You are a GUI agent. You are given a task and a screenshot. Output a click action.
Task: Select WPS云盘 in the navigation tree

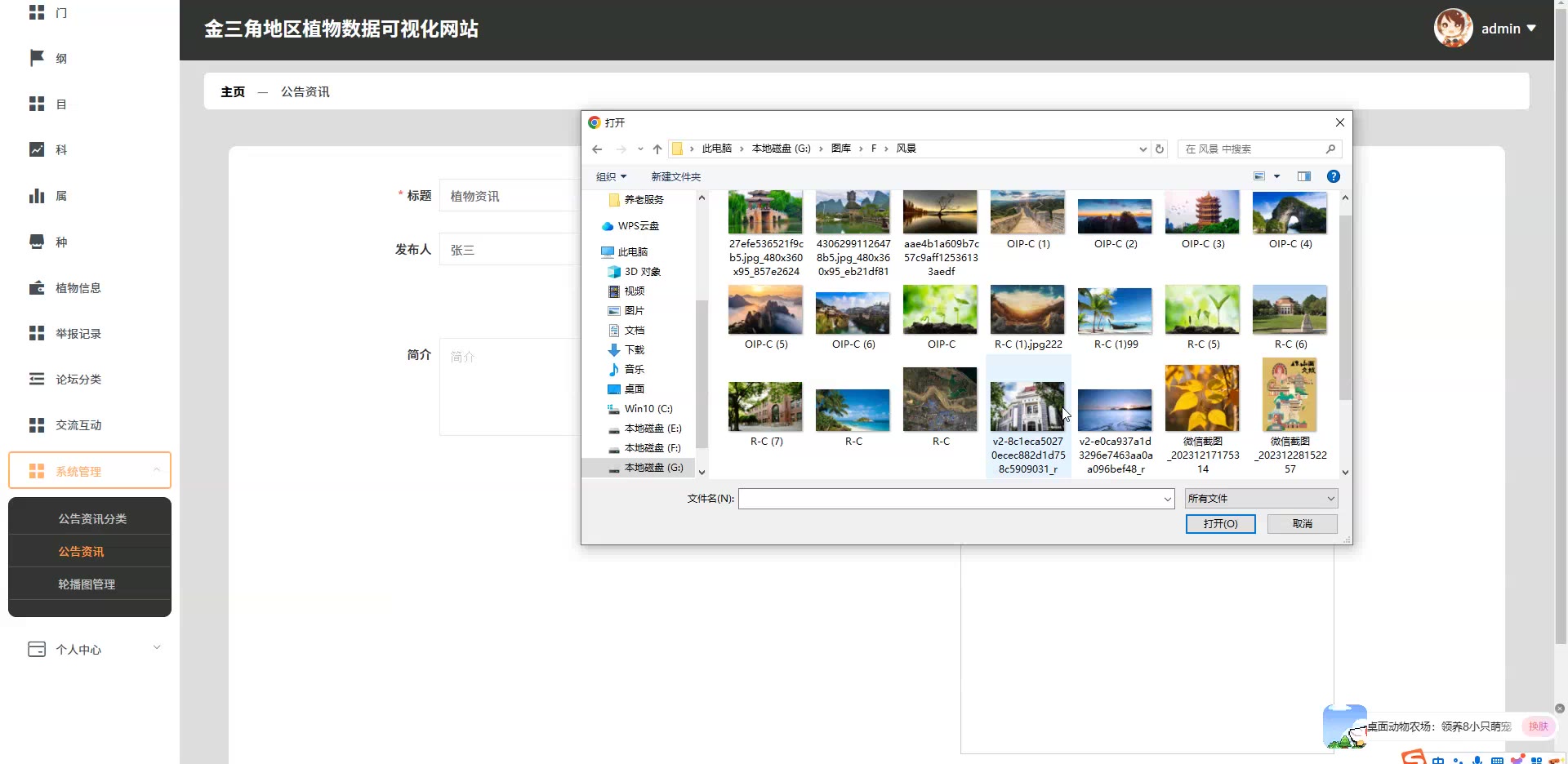(x=638, y=226)
